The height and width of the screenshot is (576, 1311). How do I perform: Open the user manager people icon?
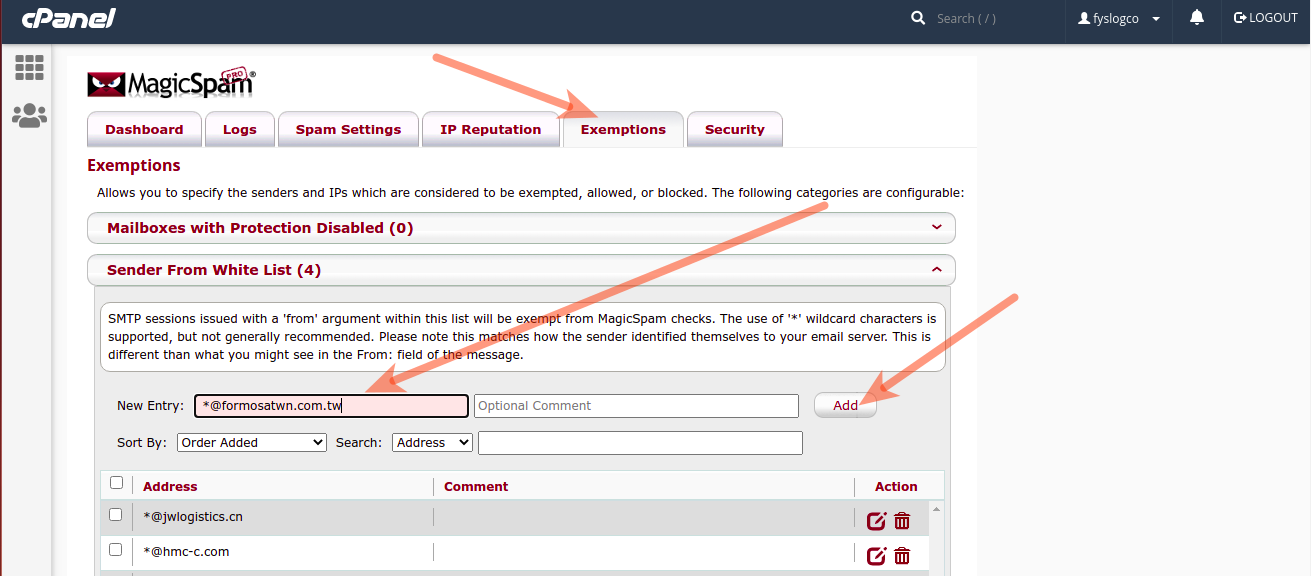coord(29,115)
